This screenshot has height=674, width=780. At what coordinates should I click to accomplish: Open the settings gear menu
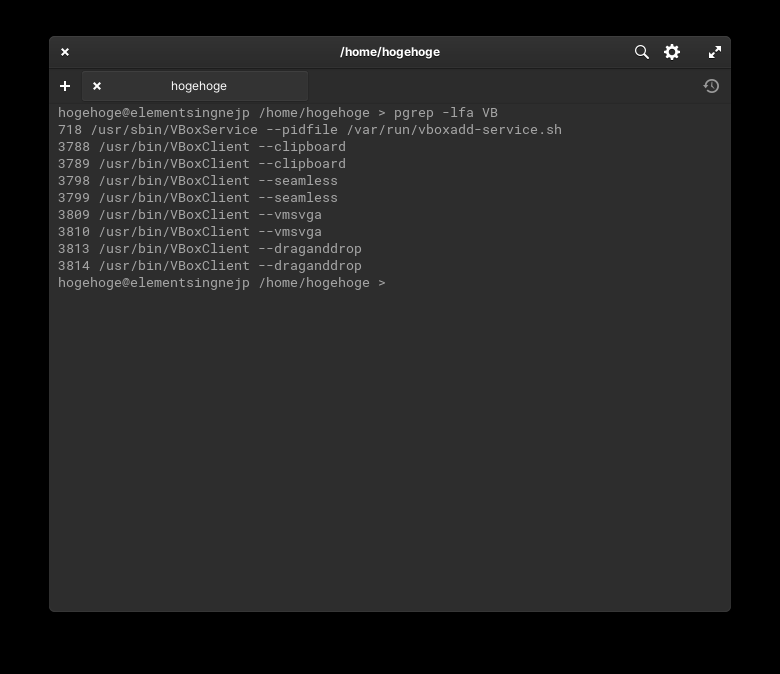coord(672,52)
